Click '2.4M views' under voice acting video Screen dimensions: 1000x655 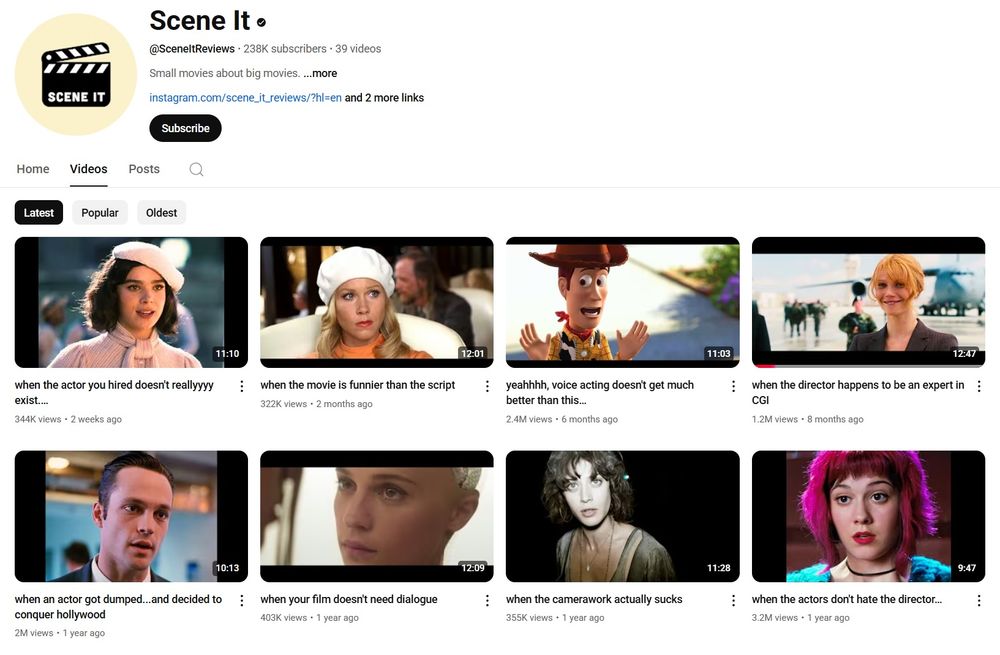[529, 420]
